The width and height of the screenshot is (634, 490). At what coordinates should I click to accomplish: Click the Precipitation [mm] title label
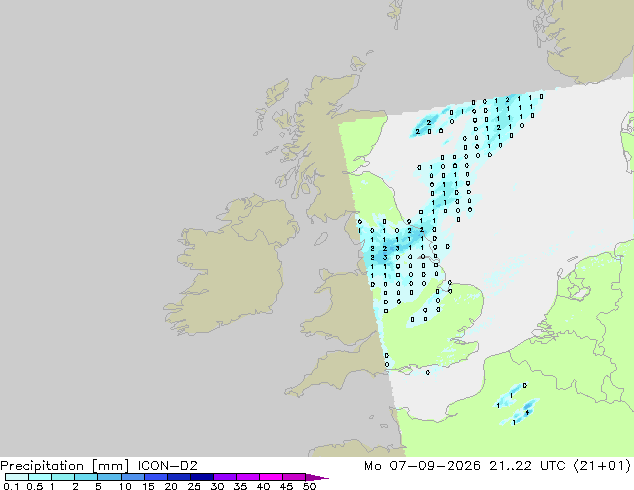65,465
